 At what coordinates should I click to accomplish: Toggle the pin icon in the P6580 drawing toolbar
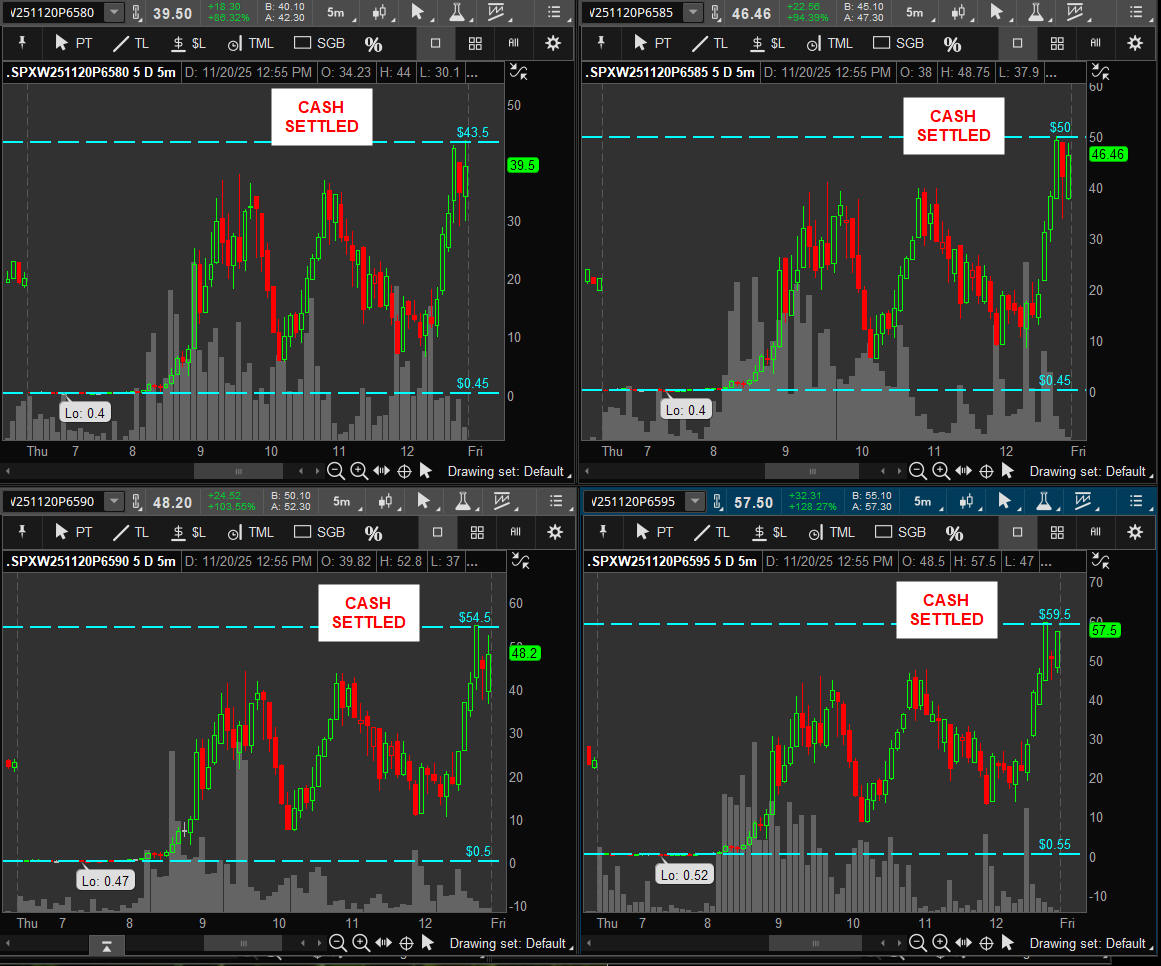coord(20,43)
